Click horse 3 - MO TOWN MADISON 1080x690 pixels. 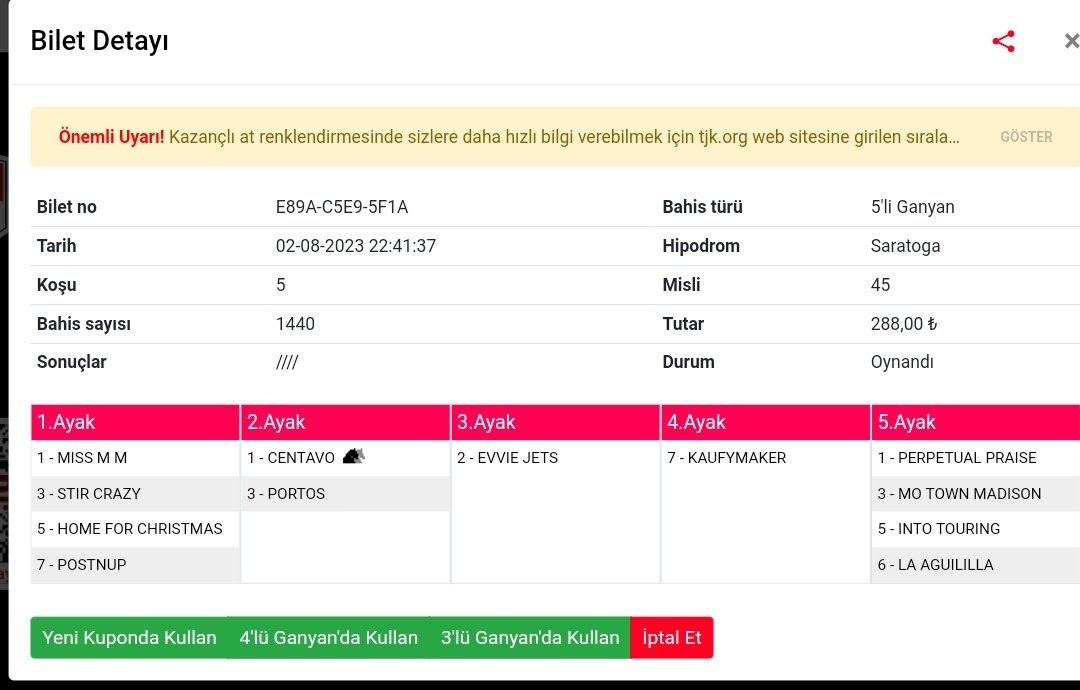(959, 494)
